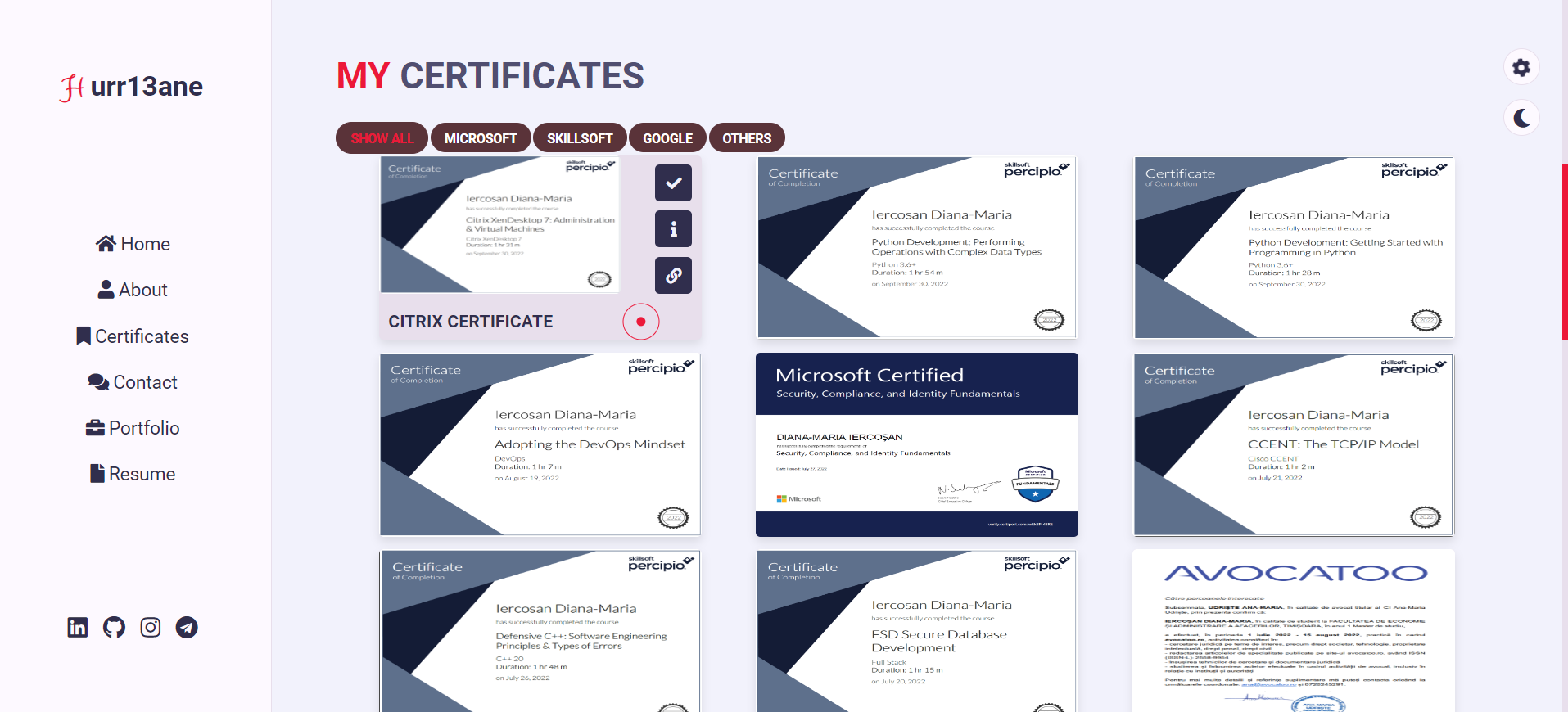Select the Show All filter
The image size is (1568, 712).
point(382,138)
